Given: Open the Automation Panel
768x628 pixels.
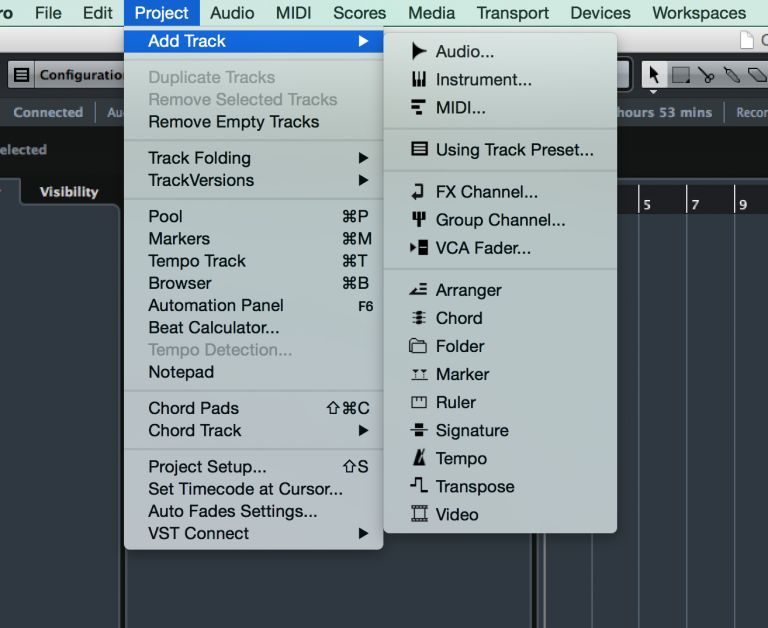Looking at the screenshot, I should (253, 305).
